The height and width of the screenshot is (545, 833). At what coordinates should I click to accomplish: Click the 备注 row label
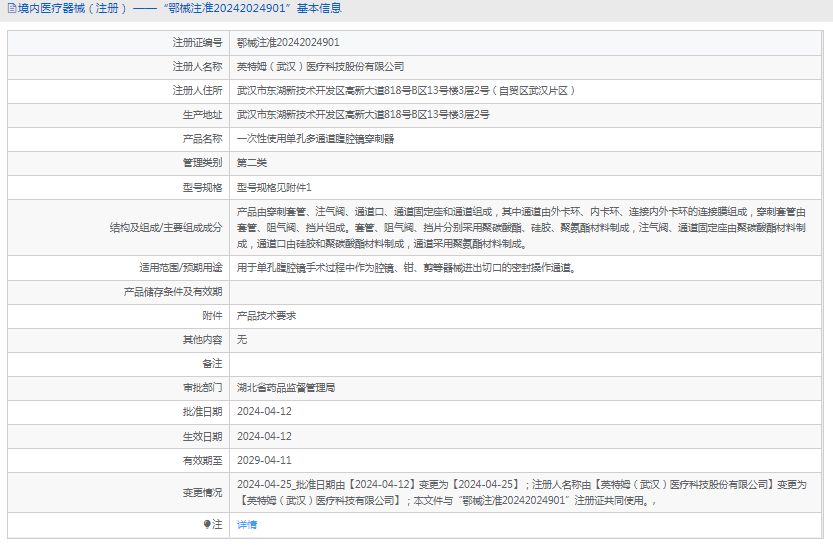tap(212, 364)
